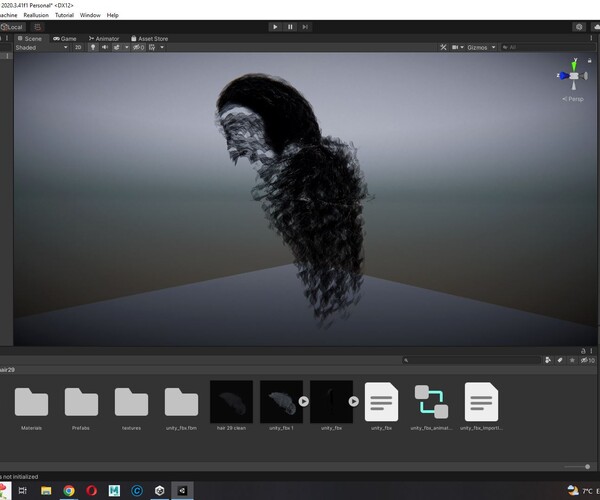Open the Reallusion menu
The width and height of the screenshot is (600, 500).
(36, 15)
